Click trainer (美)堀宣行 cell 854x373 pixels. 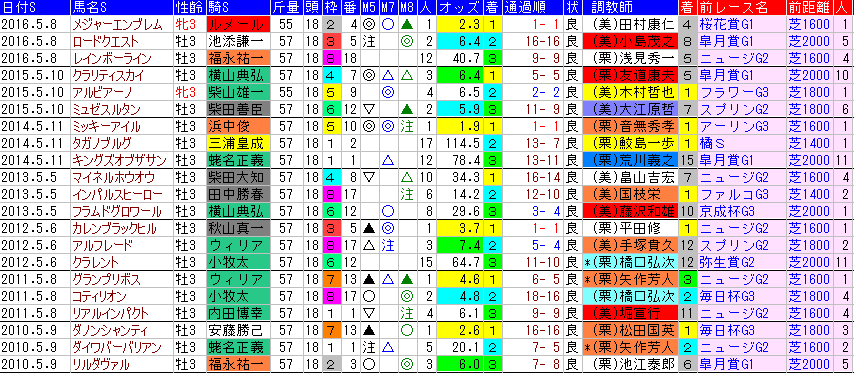coord(629,313)
